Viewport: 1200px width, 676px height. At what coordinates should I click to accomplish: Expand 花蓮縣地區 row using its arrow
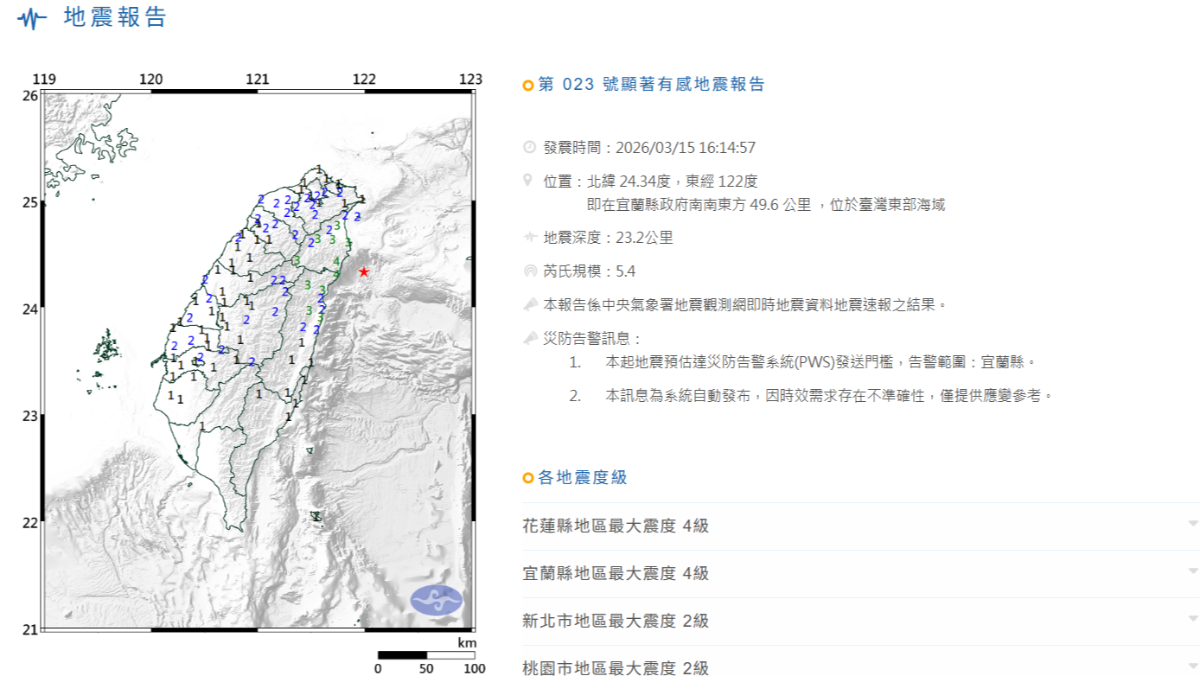tap(1192, 525)
